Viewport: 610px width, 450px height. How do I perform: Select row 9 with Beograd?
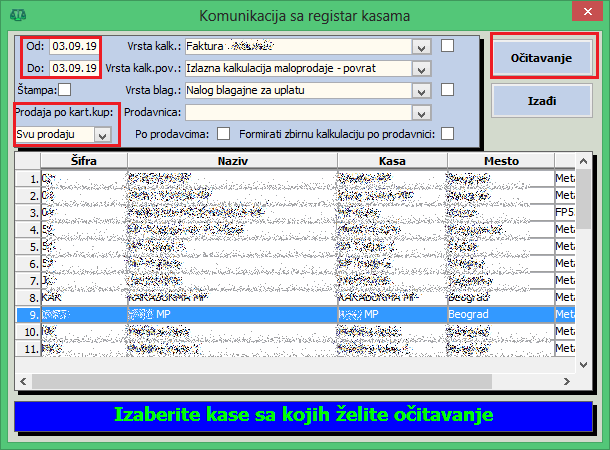[x=300, y=313]
